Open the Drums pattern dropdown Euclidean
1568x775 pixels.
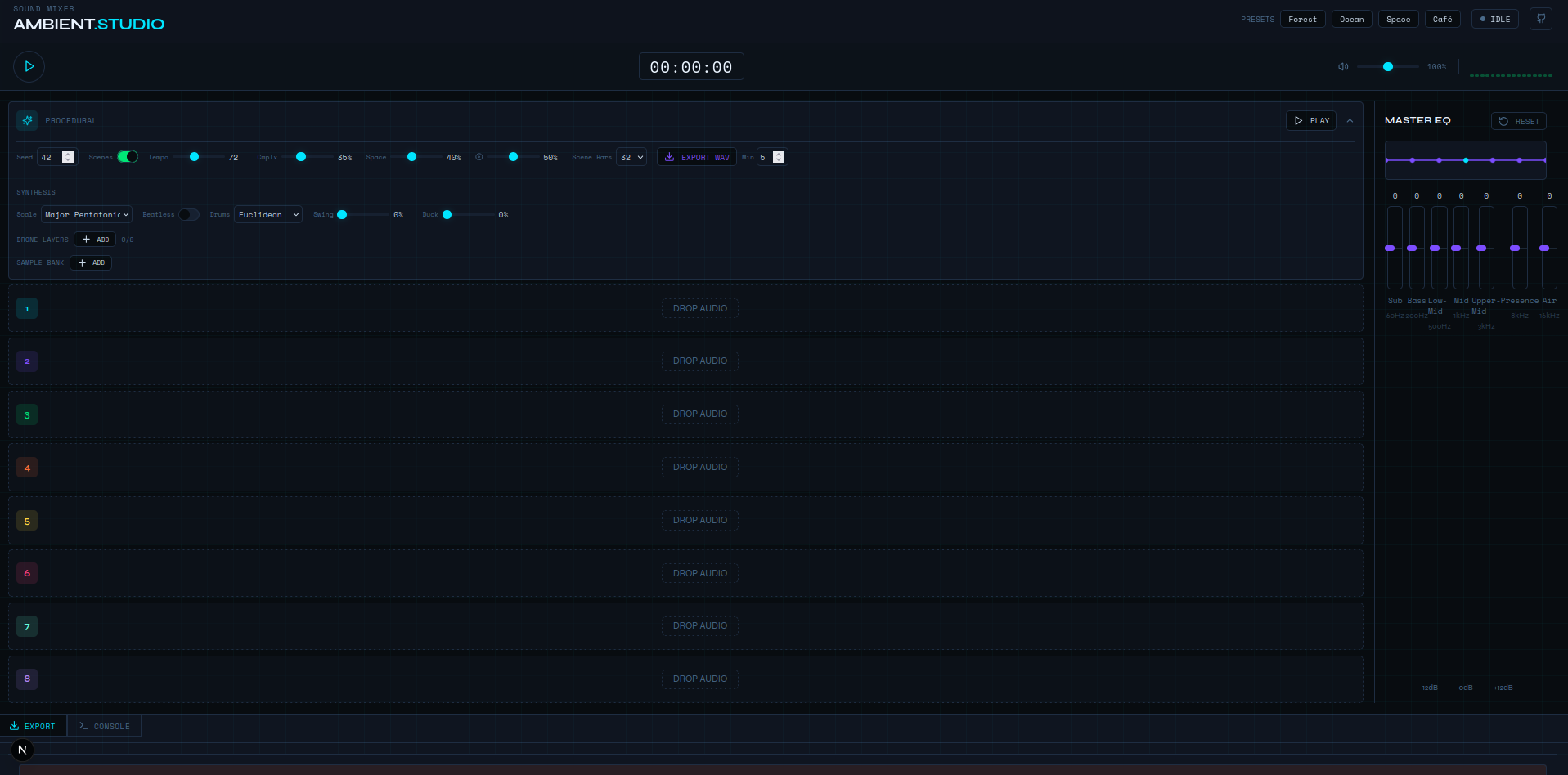tap(268, 214)
